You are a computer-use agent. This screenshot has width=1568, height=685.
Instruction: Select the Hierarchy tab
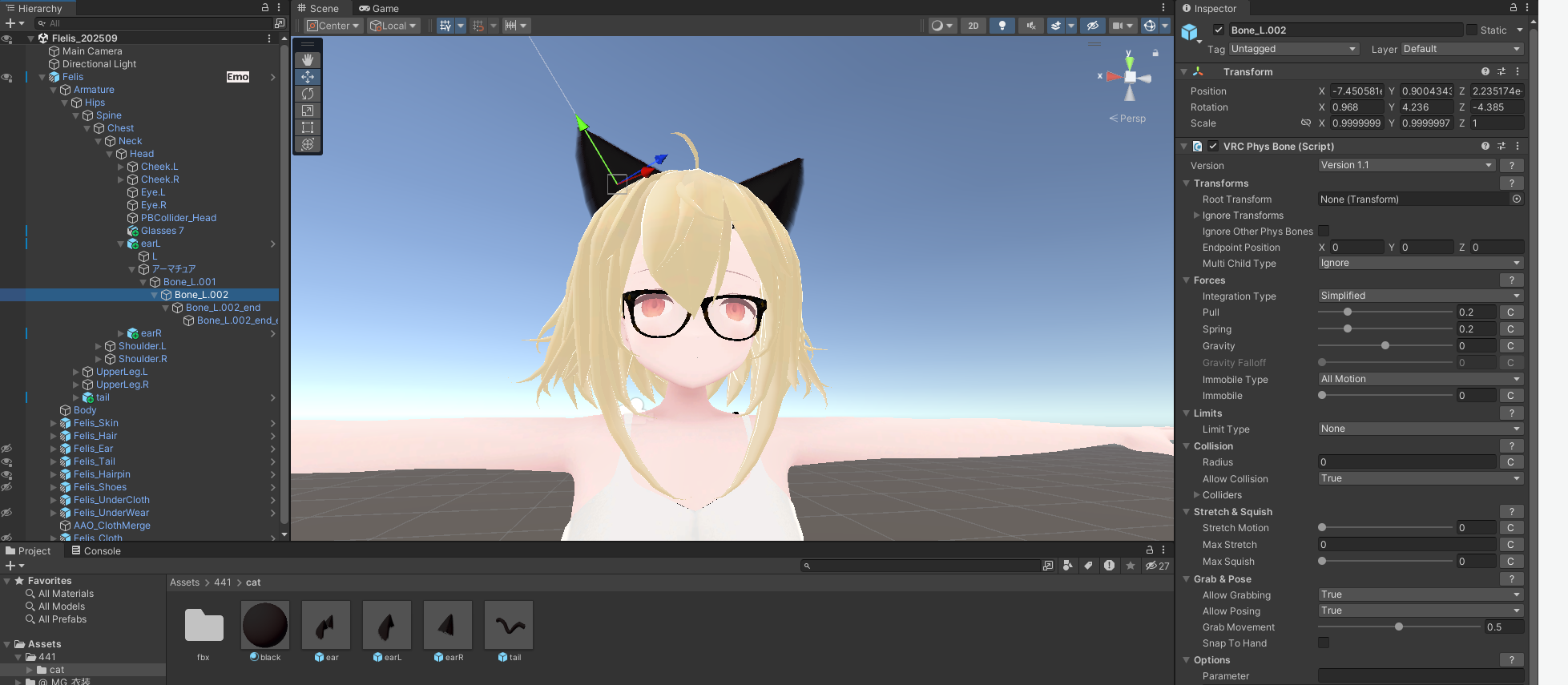pyautogui.click(x=34, y=9)
